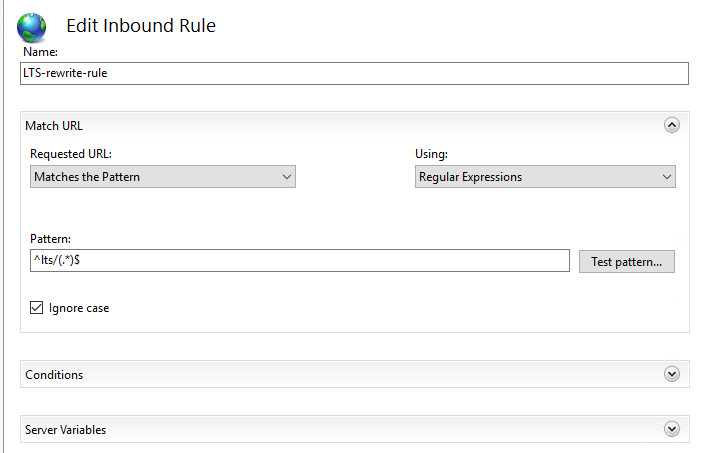
Task: Click into the Pattern text box
Action: click(x=298, y=261)
